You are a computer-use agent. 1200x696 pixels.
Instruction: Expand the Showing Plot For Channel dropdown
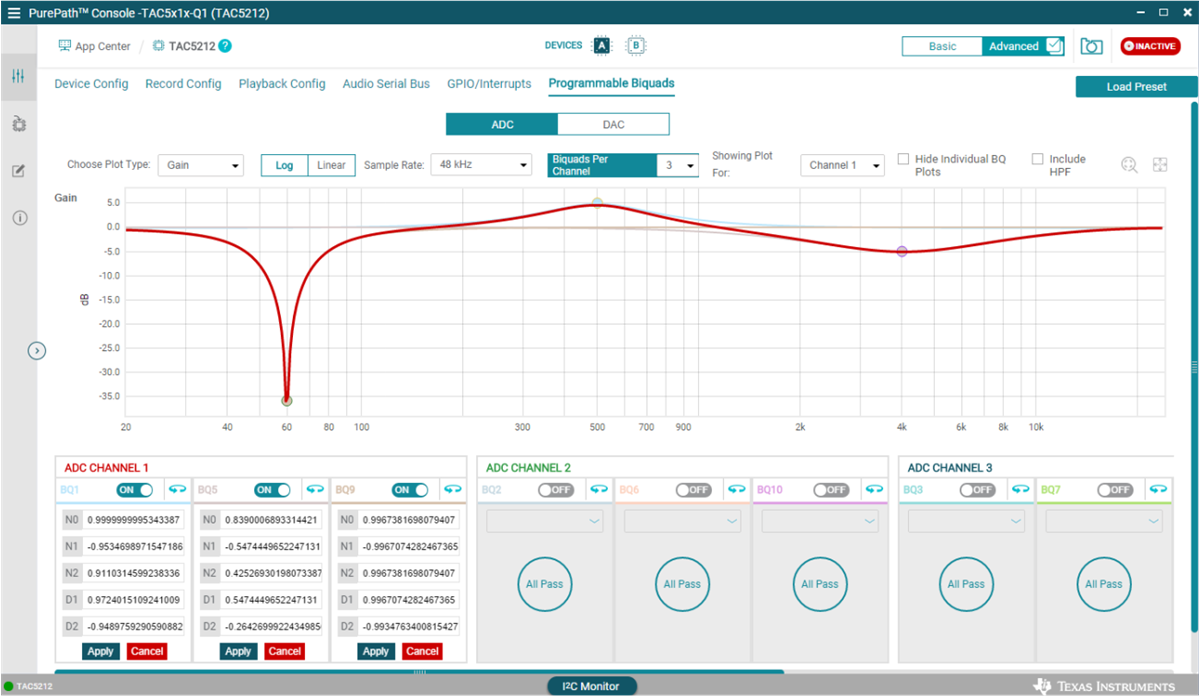coord(842,165)
